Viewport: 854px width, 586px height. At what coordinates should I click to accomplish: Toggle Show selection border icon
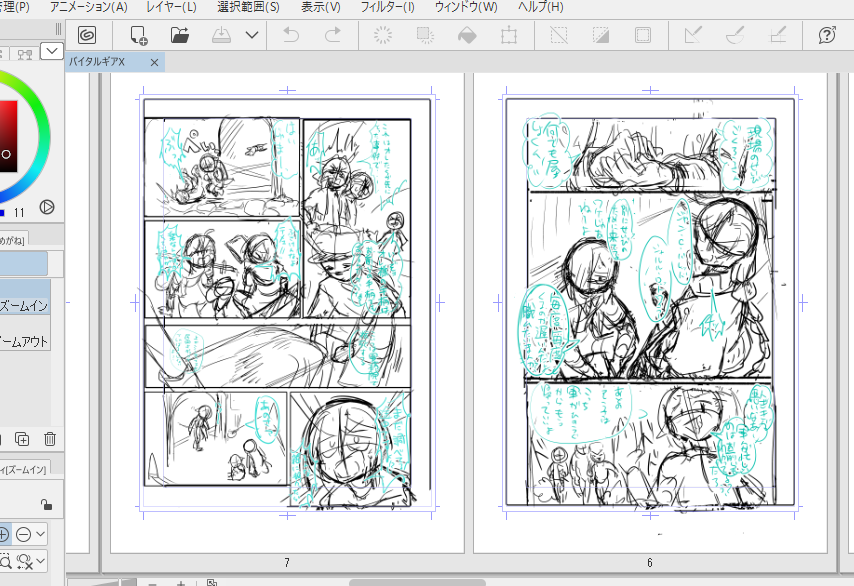643,35
